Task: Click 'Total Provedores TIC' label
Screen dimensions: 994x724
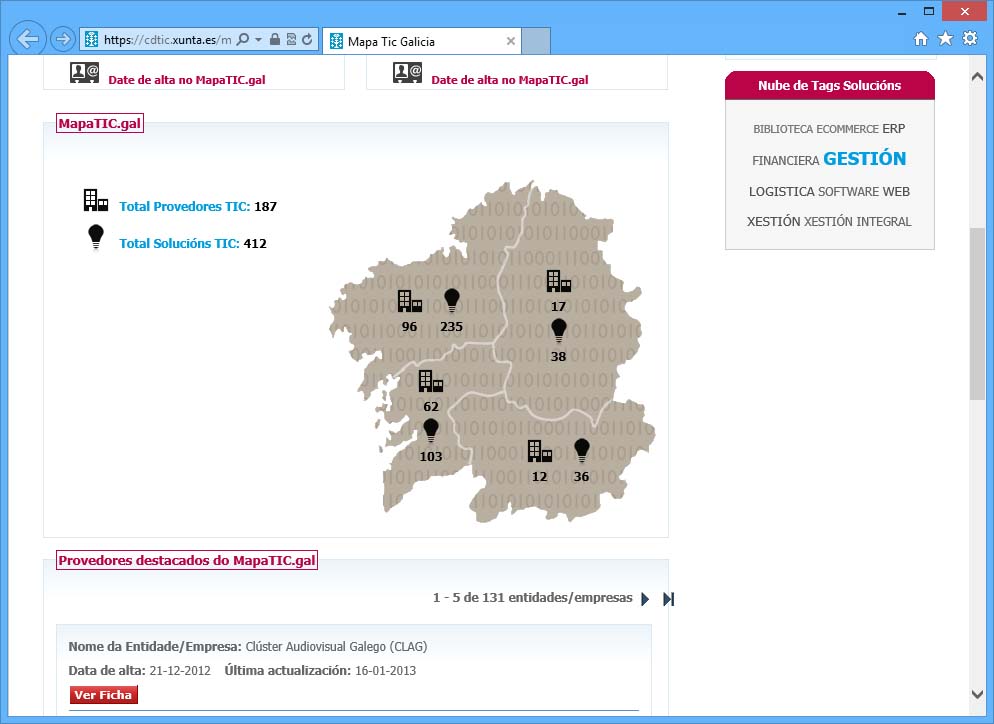Action: (184, 206)
